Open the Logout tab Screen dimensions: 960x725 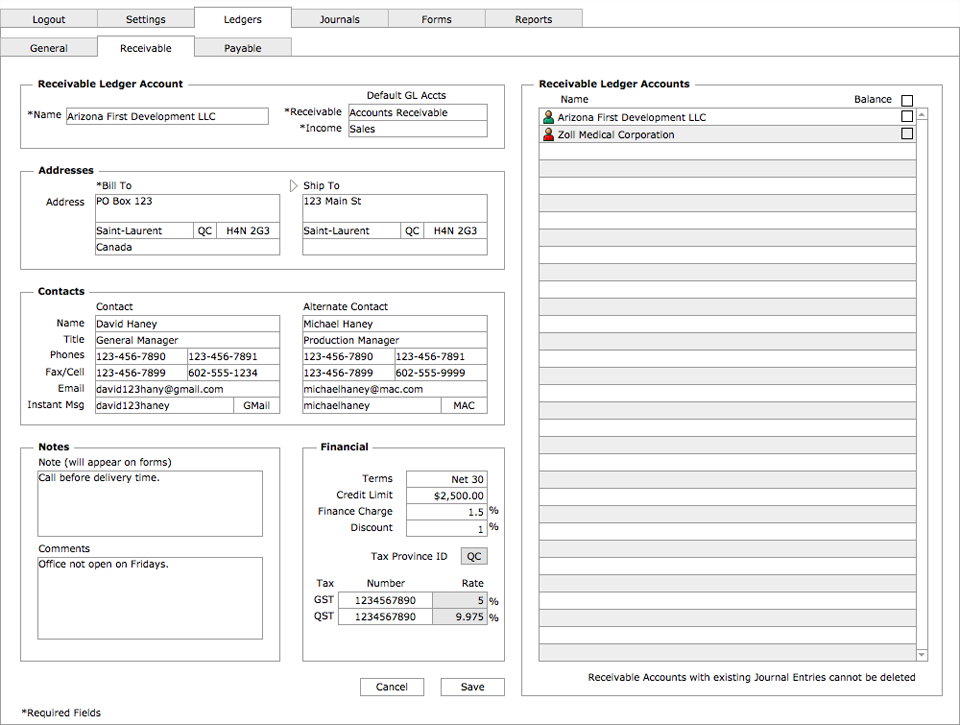[x=48, y=19]
